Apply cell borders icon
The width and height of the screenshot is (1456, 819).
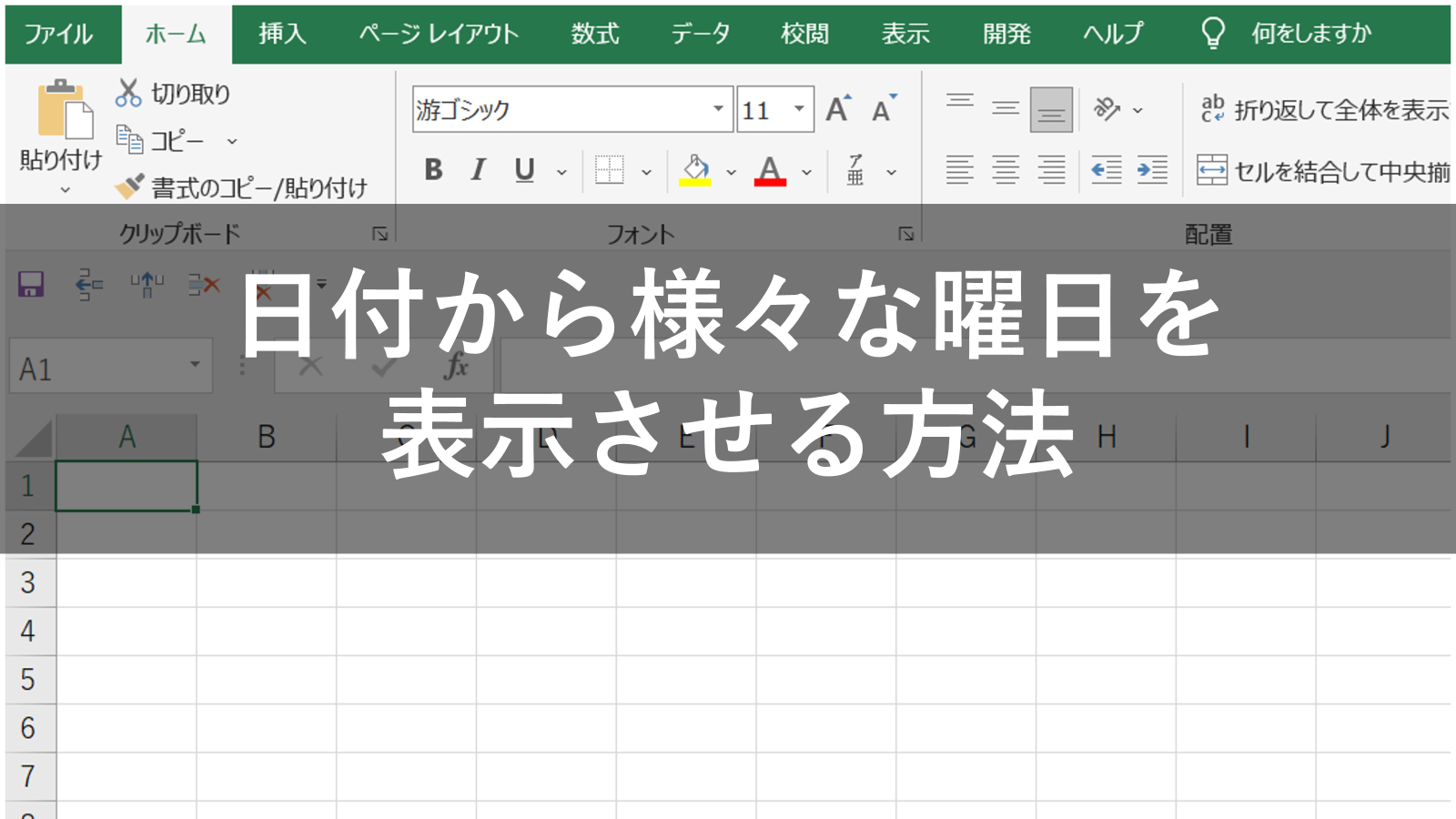[x=609, y=170]
